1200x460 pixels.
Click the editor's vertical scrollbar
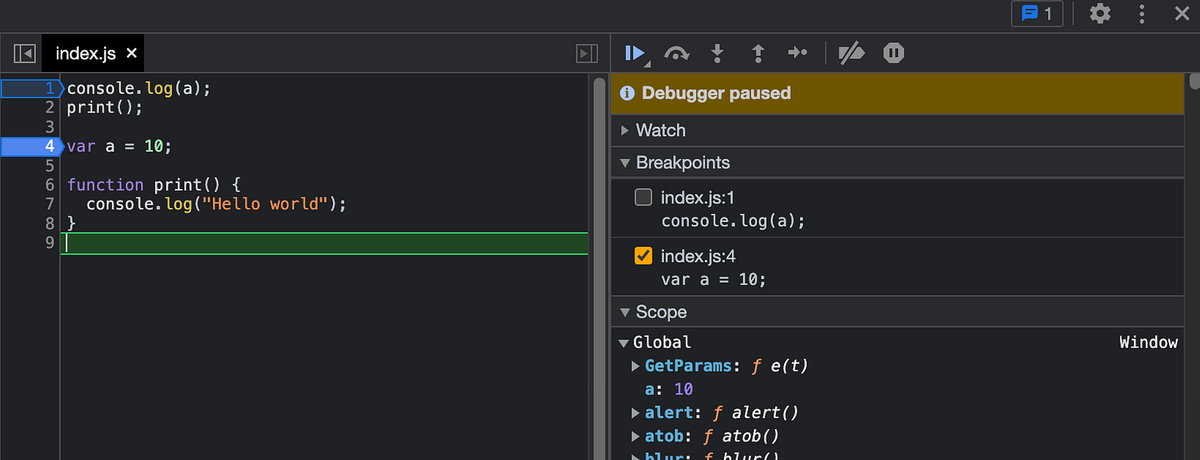599,268
